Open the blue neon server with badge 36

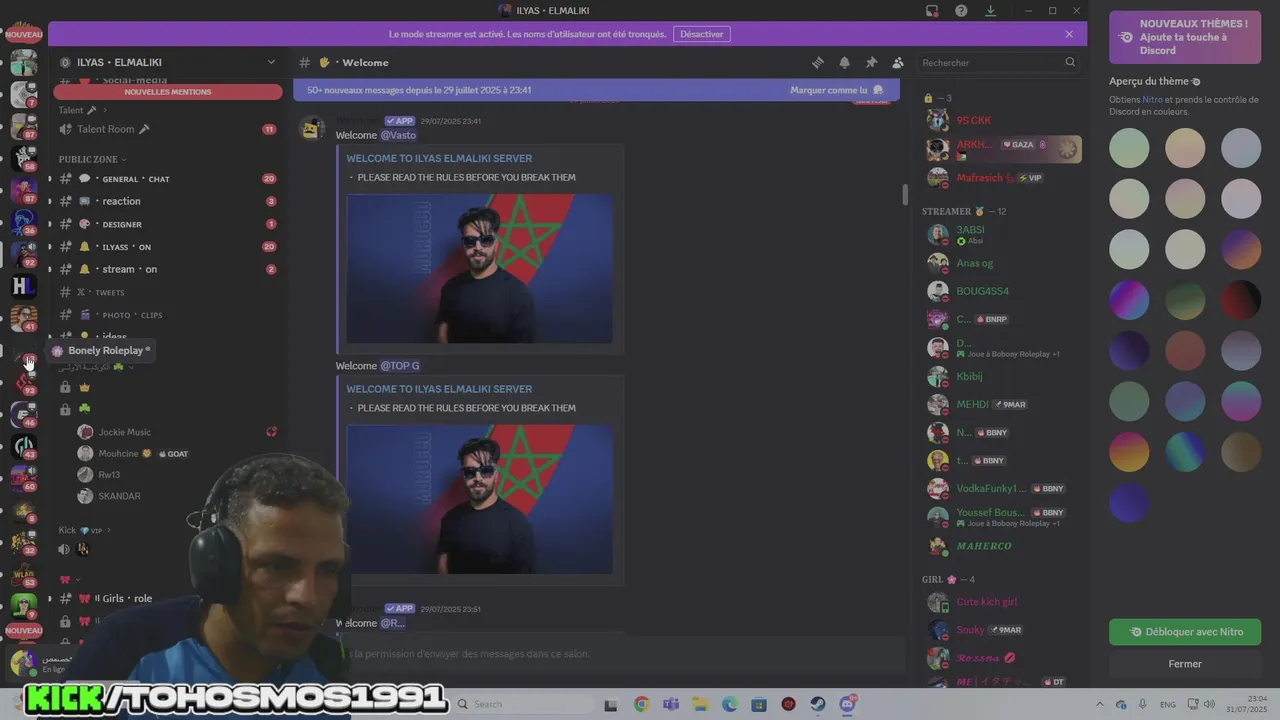(x=23, y=222)
